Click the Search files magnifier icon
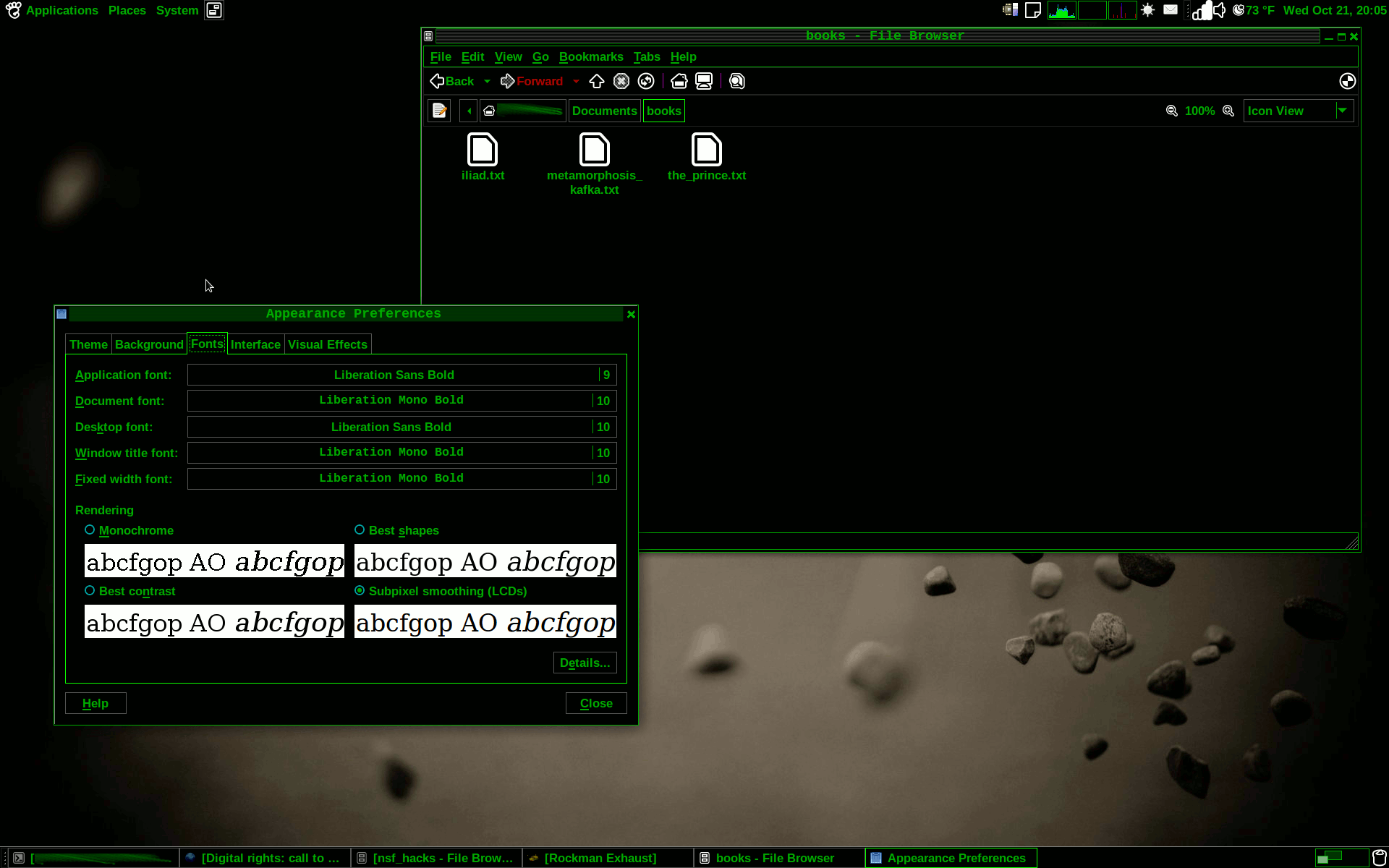Image resolution: width=1389 pixels, height=868 pixels. [x=737, y=81]
